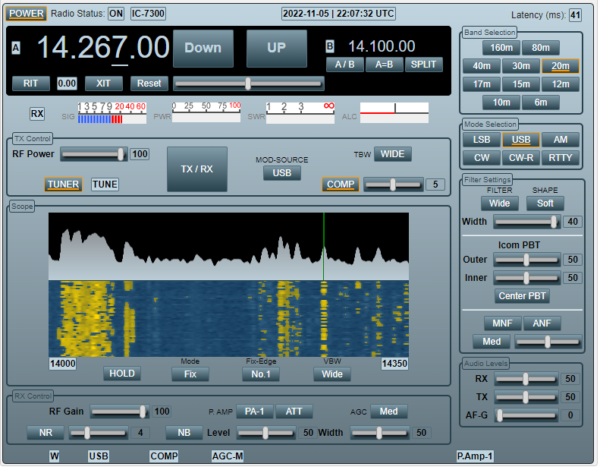Click the frequency UP button
Viewport: 600px width, 470px height.
(x=277, y=48)
